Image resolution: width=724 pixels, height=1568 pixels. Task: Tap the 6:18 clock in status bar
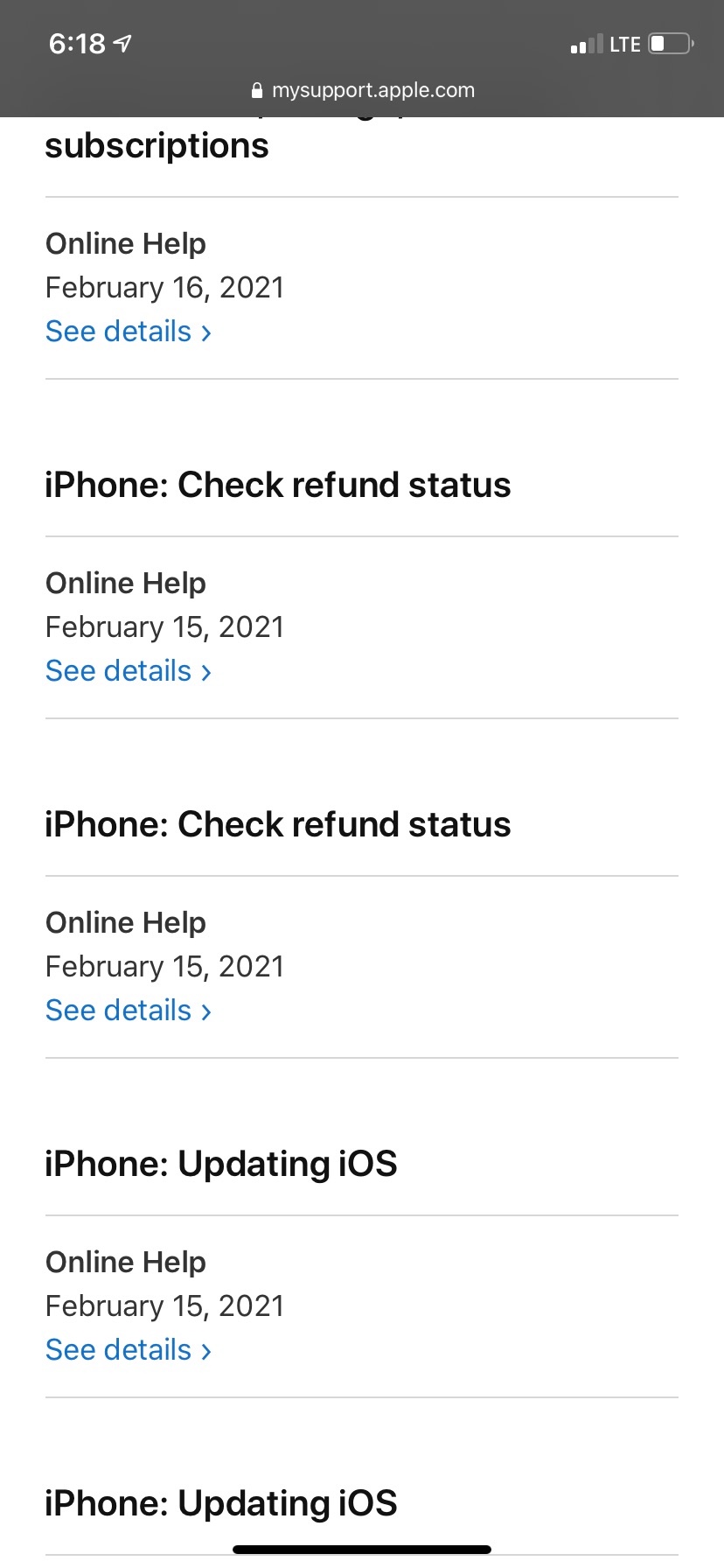click(x=77, y=44)
